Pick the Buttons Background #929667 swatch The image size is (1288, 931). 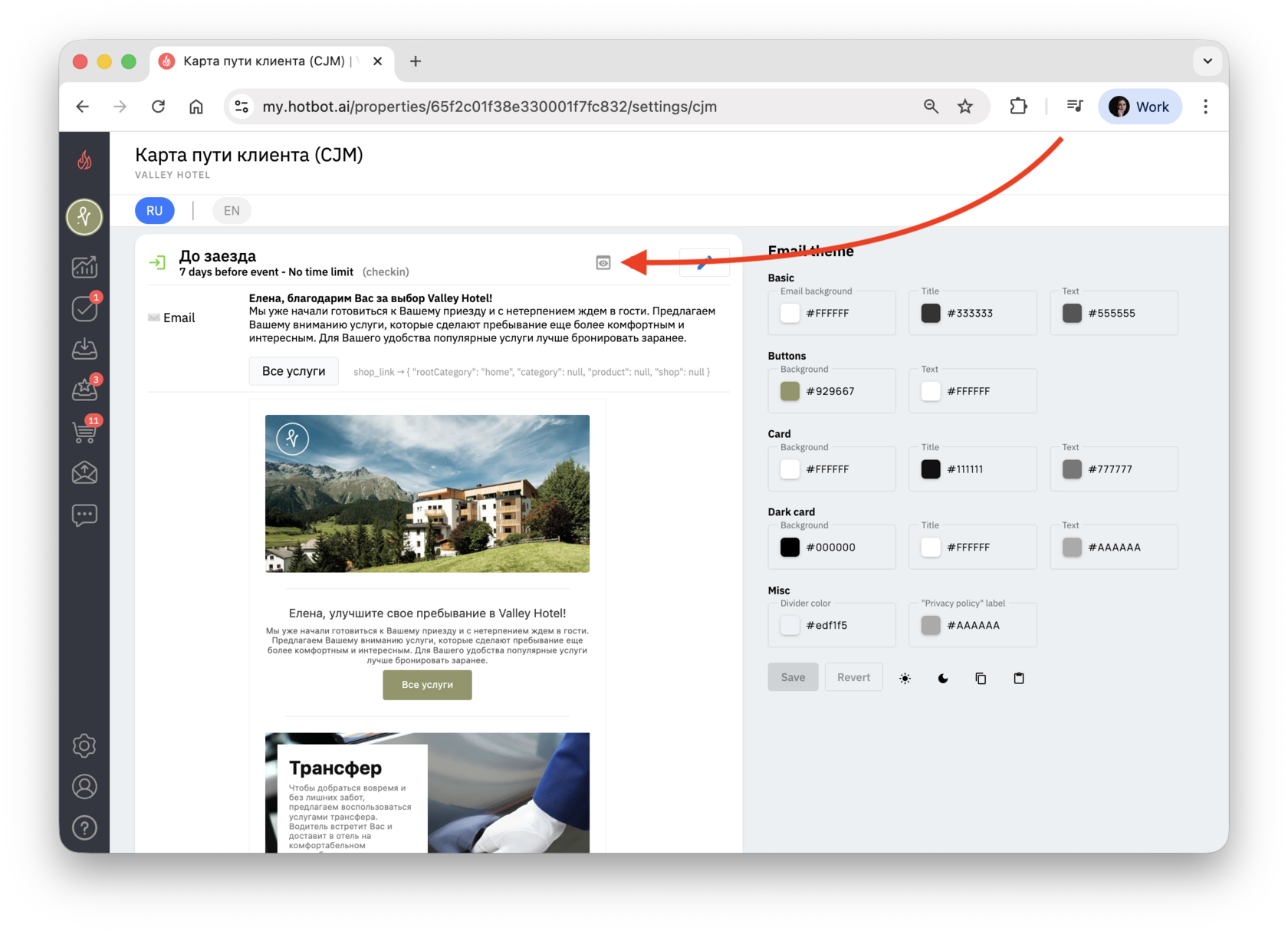[790, 391]
